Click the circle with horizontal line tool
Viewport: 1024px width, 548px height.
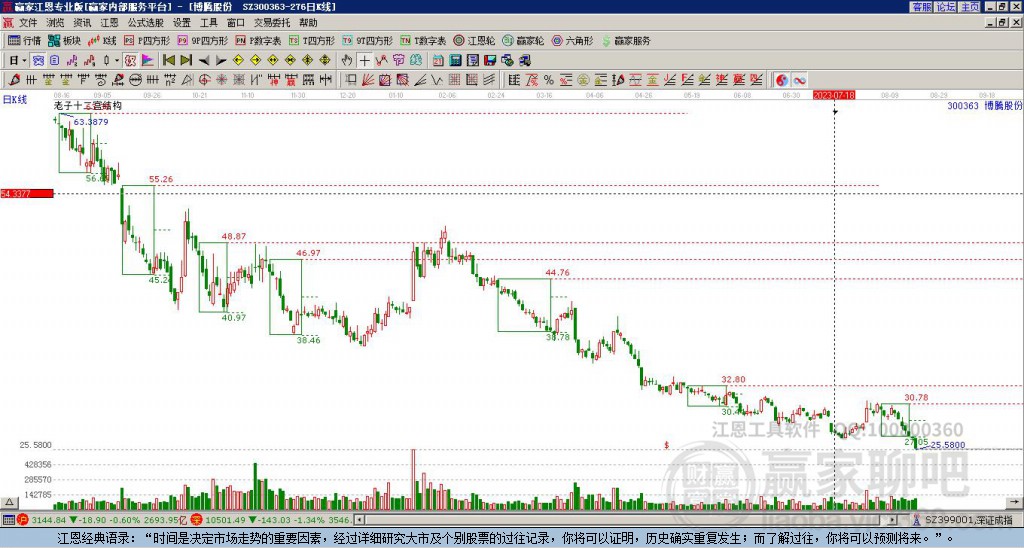[x=135, y=80]
